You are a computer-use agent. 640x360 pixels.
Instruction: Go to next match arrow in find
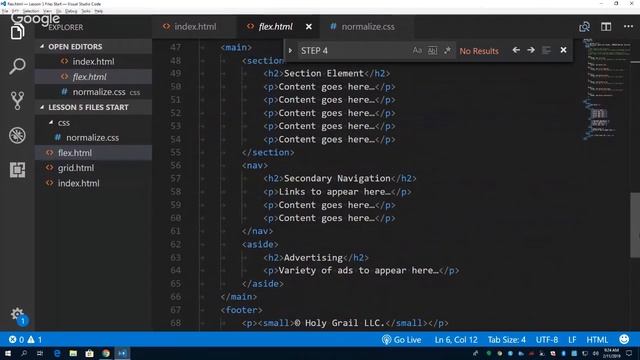click(531, 50)
